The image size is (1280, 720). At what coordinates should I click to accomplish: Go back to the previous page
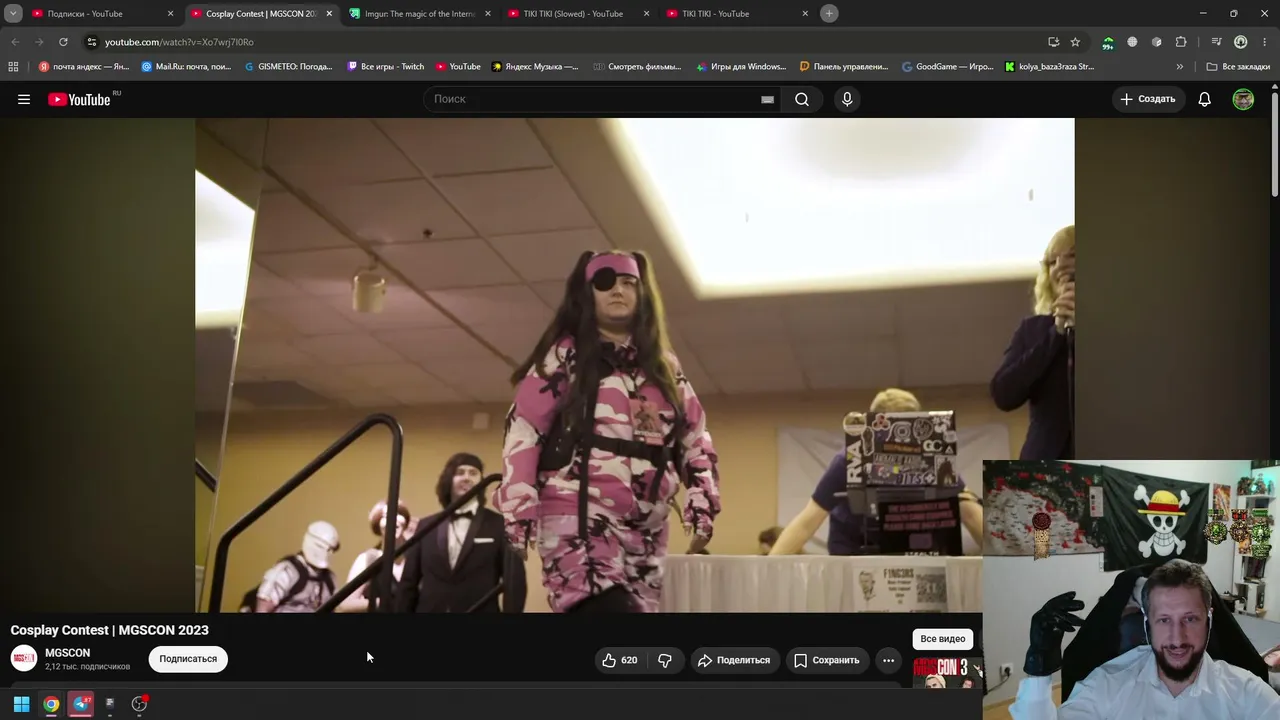point(15,42)
